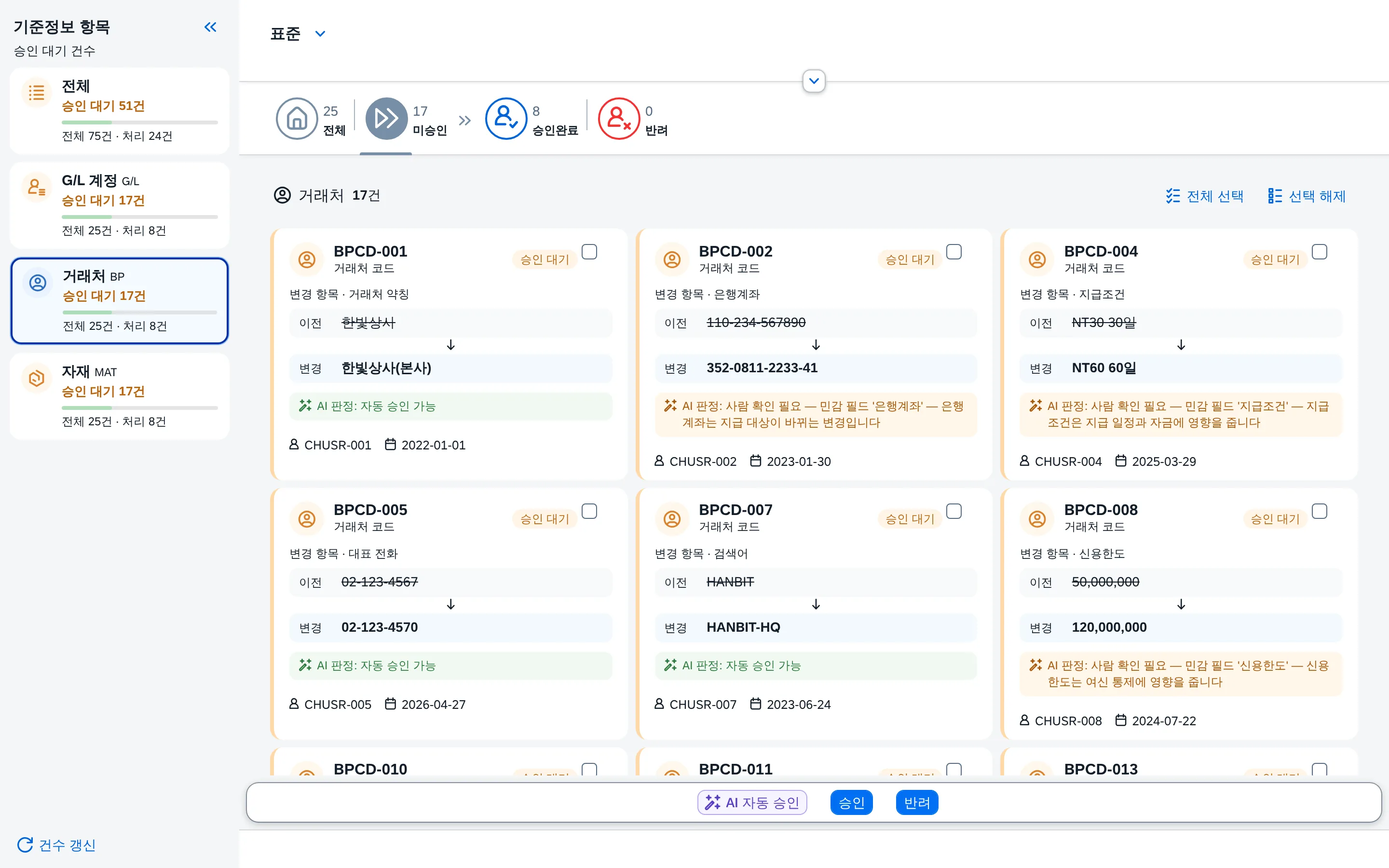Click the BPCD-010 card checkbox
The width and height of the screenshot is (1389, 868).
(x=589, y=769)
